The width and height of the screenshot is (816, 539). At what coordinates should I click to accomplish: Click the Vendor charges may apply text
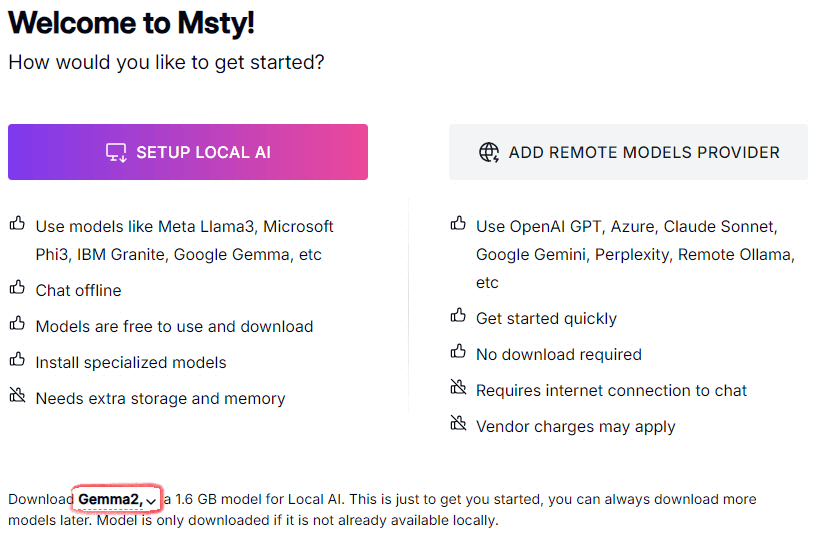(x=575, y=427)
